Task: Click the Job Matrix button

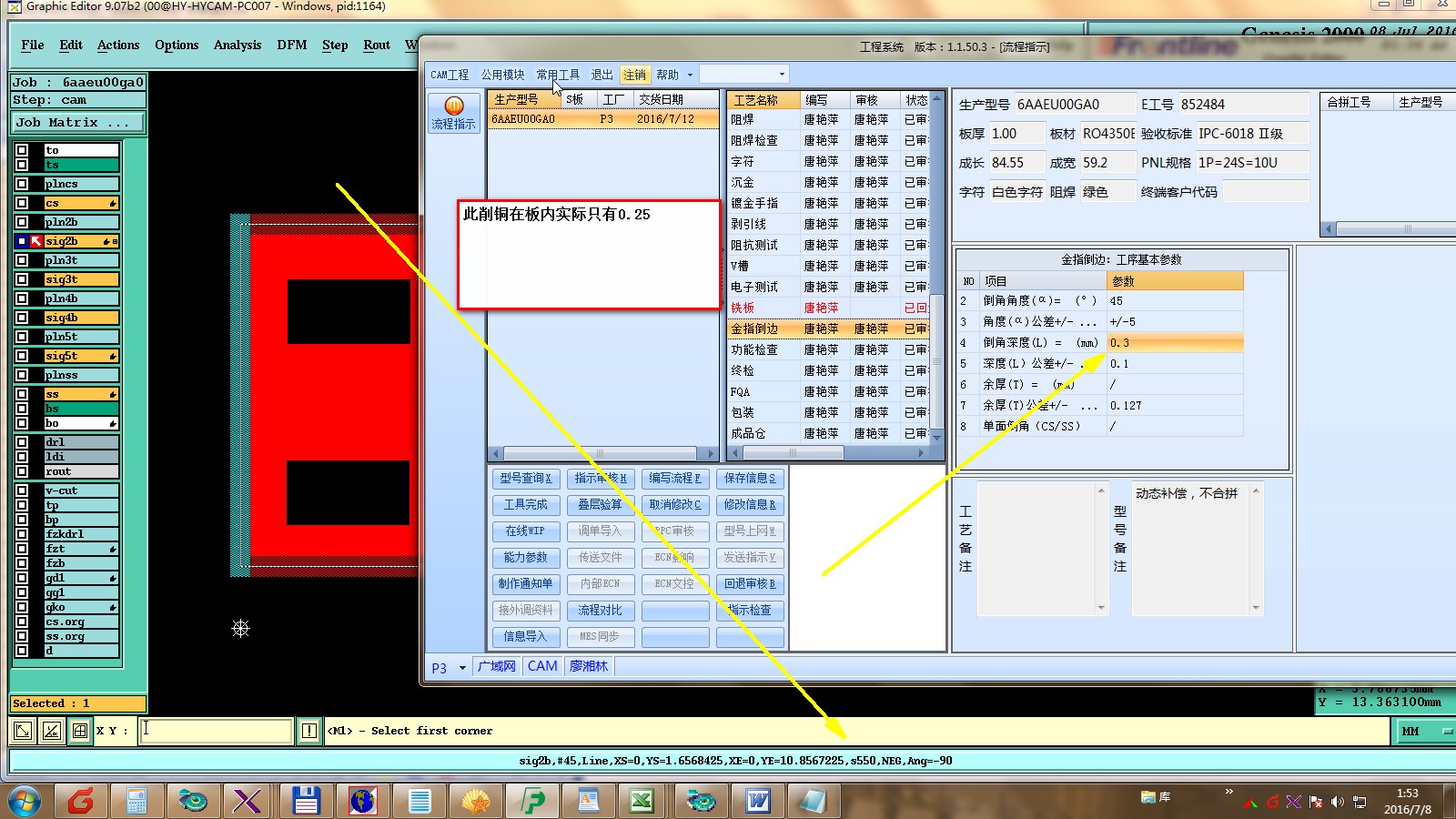Action: [77, 122]
